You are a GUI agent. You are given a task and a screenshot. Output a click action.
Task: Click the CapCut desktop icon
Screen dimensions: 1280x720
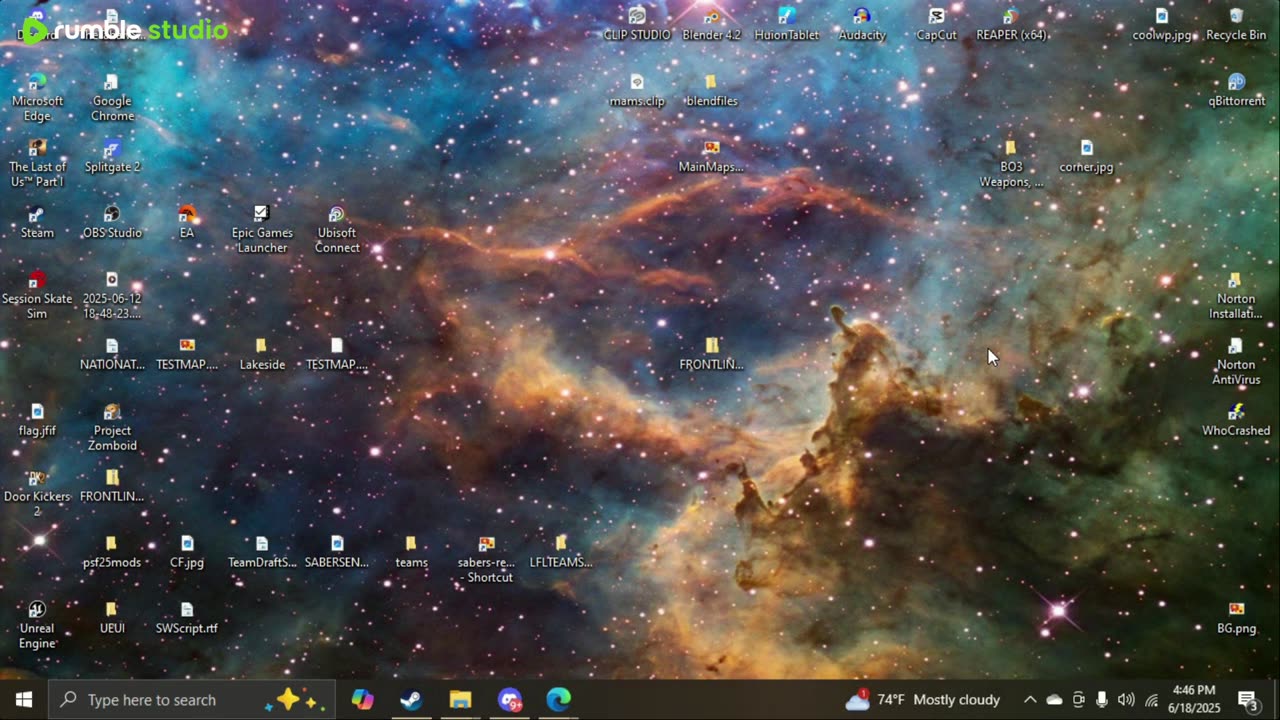936,24
